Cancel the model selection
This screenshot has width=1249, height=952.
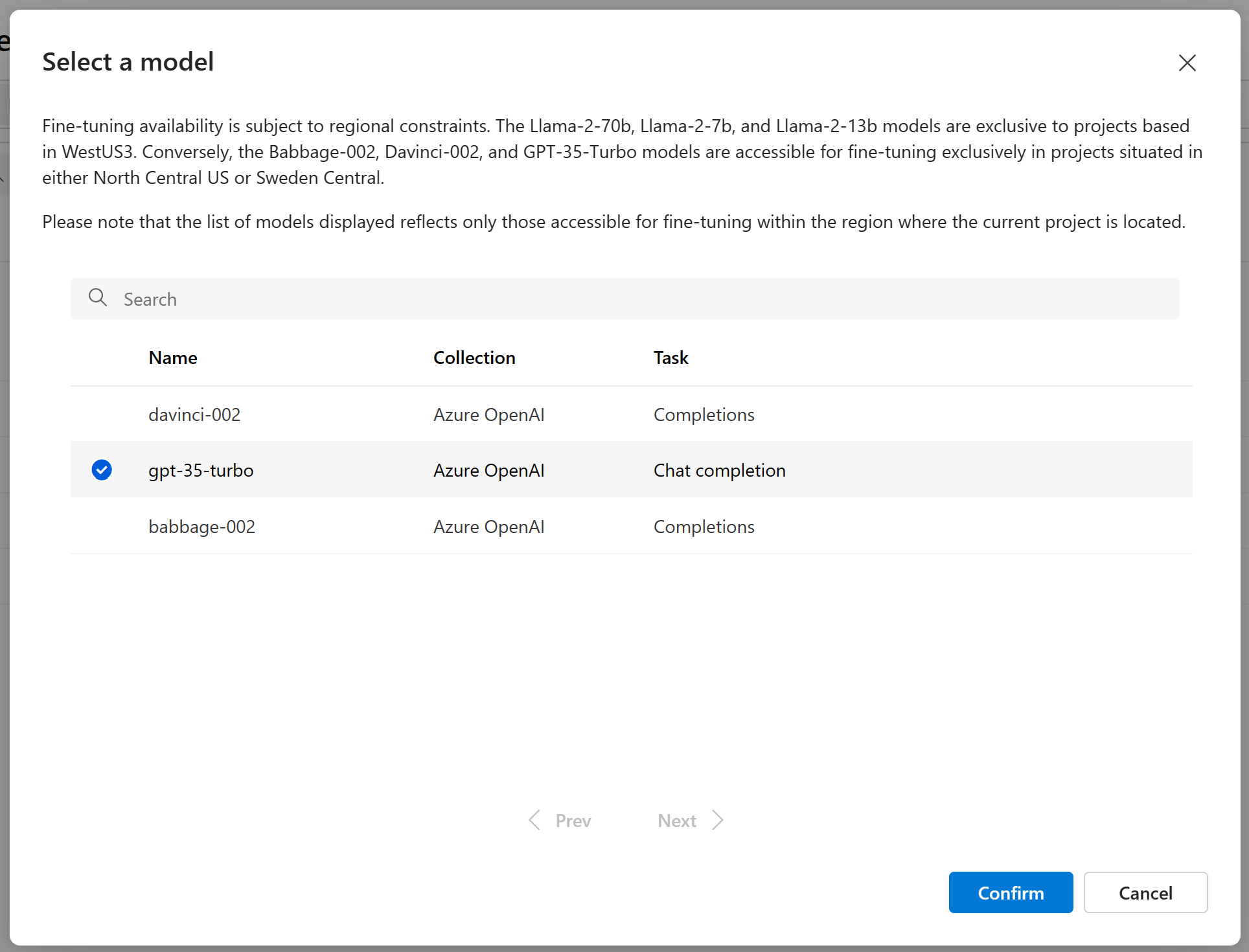pos(1145,892)
